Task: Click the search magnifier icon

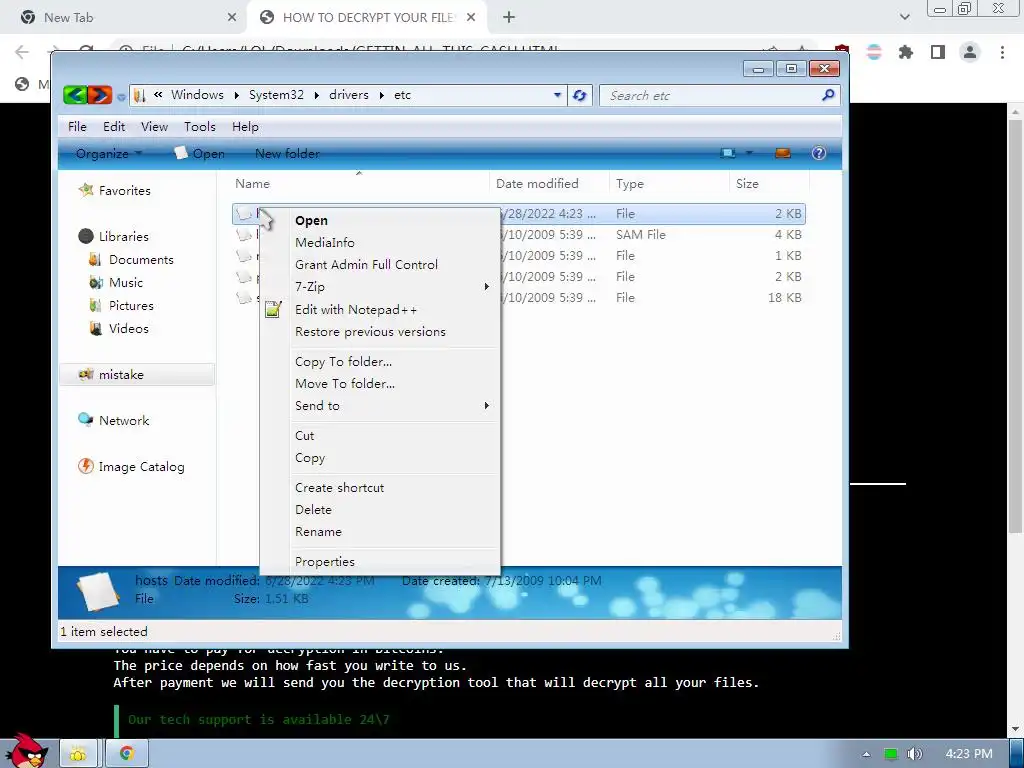Action: [x=828, y=95]
